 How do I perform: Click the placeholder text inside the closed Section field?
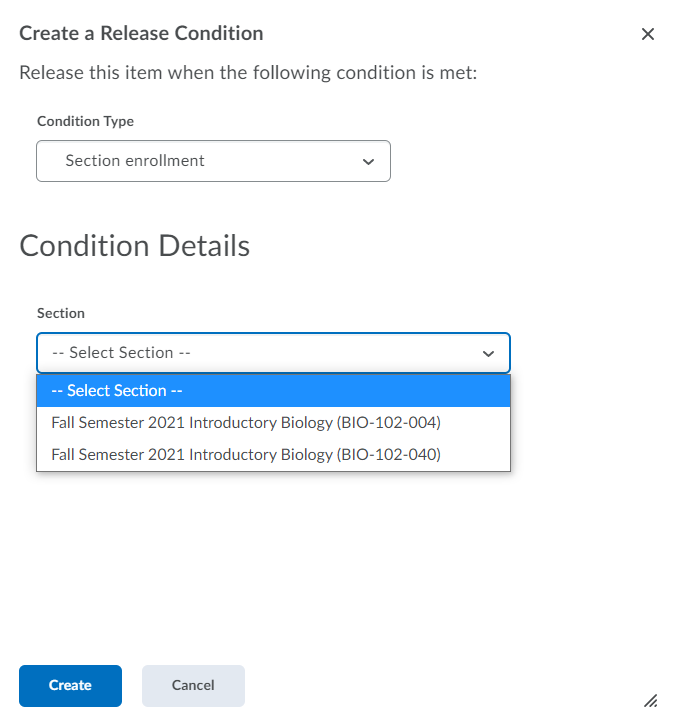121,353
